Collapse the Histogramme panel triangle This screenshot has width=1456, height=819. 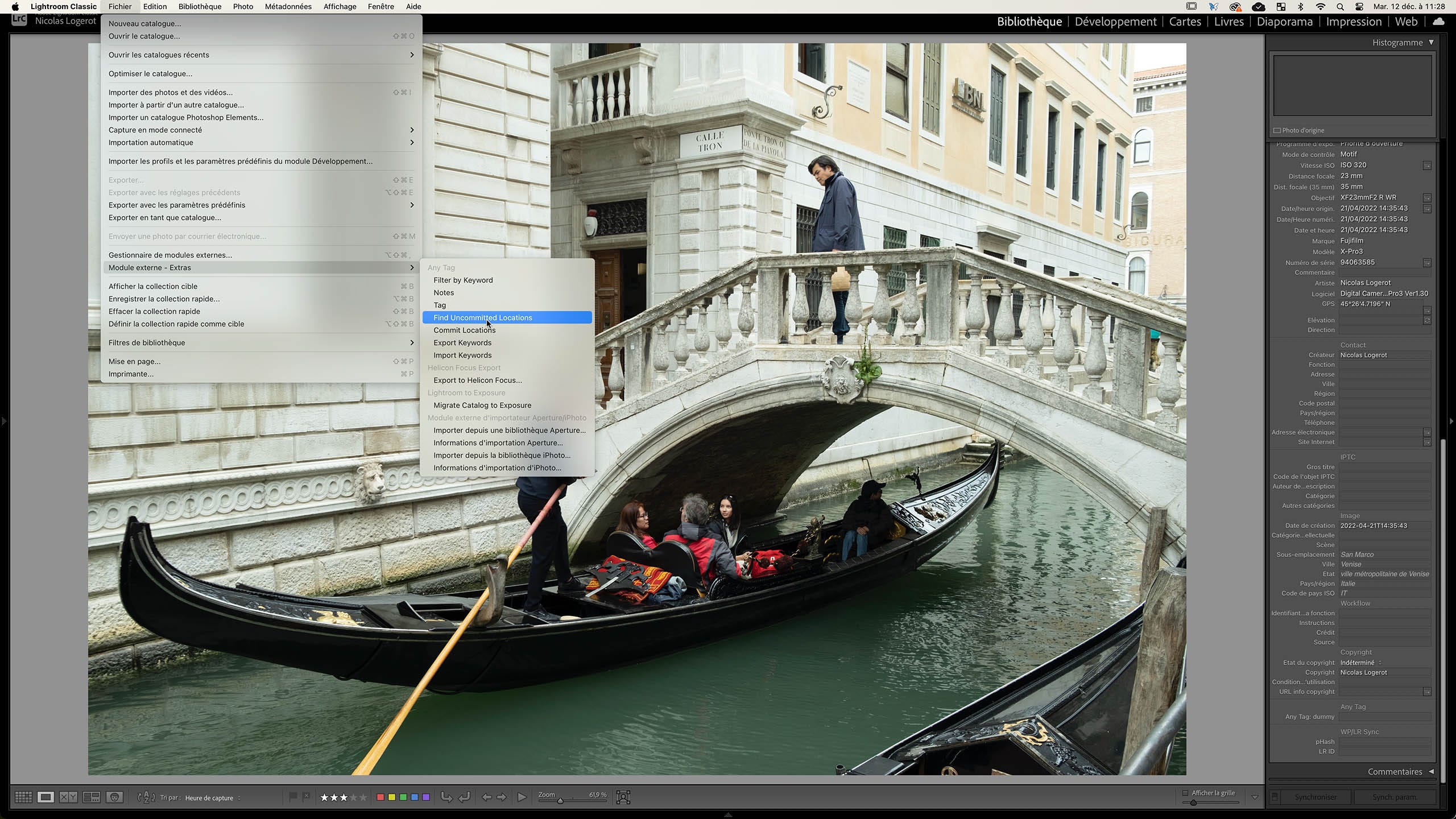pos(1431,43)
